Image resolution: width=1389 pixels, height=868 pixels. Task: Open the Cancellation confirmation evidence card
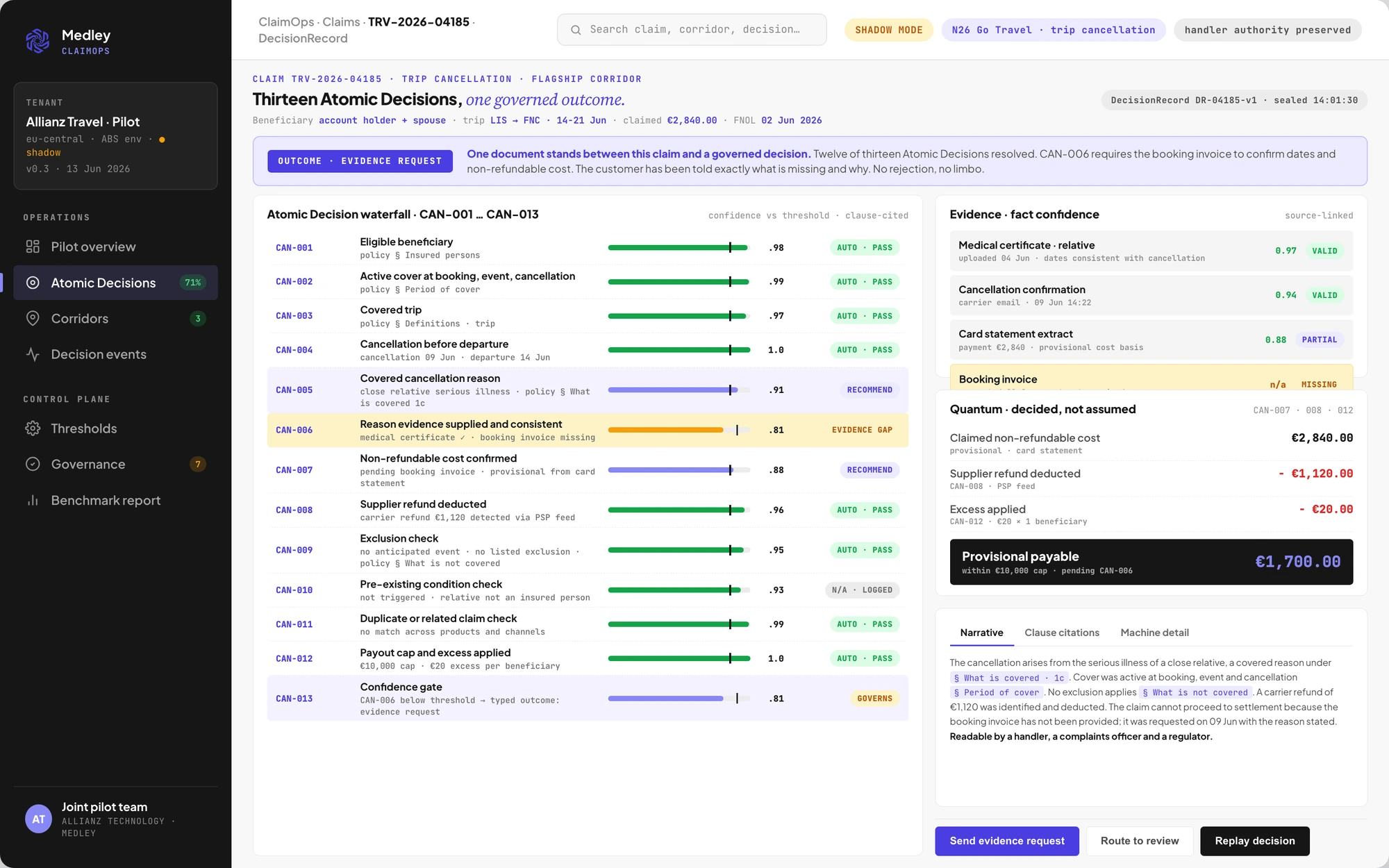pos(1151,295)
